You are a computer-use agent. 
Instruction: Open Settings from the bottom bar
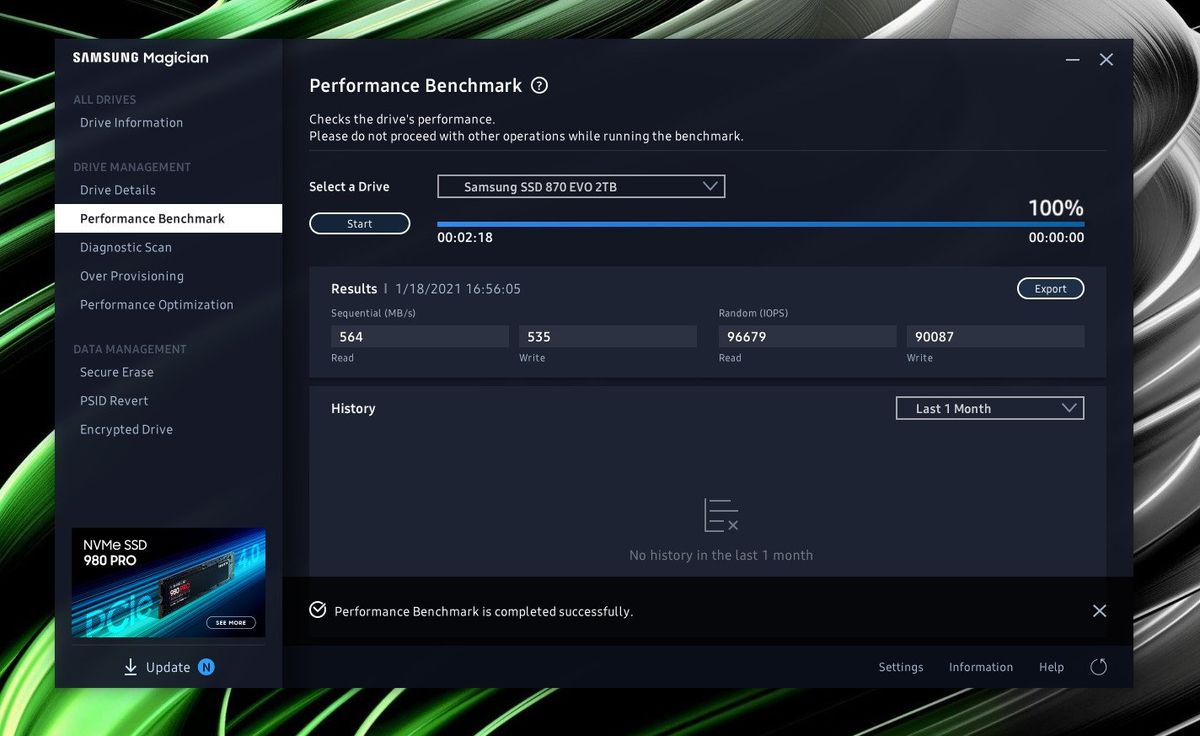[900, 667]
